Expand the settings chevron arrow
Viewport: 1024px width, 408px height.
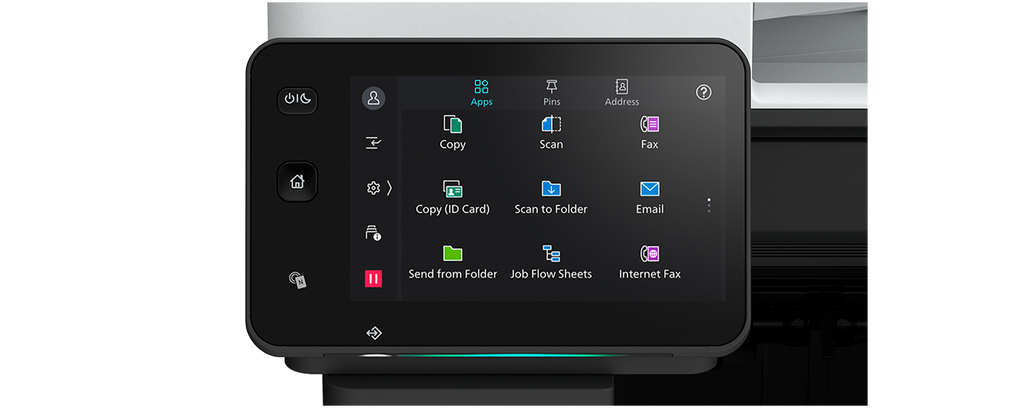click(389, 189)
